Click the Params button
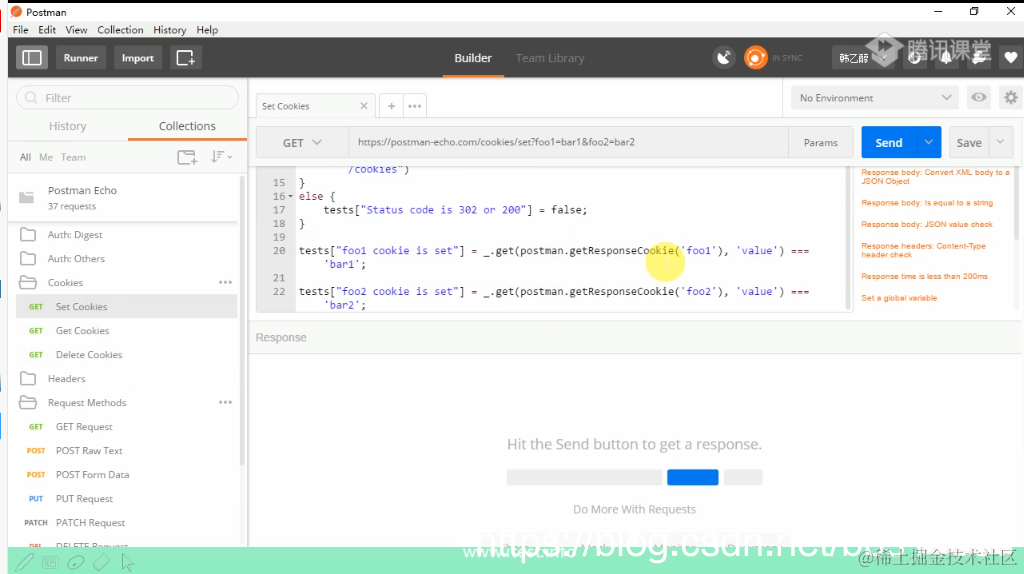 coord(821,142)
